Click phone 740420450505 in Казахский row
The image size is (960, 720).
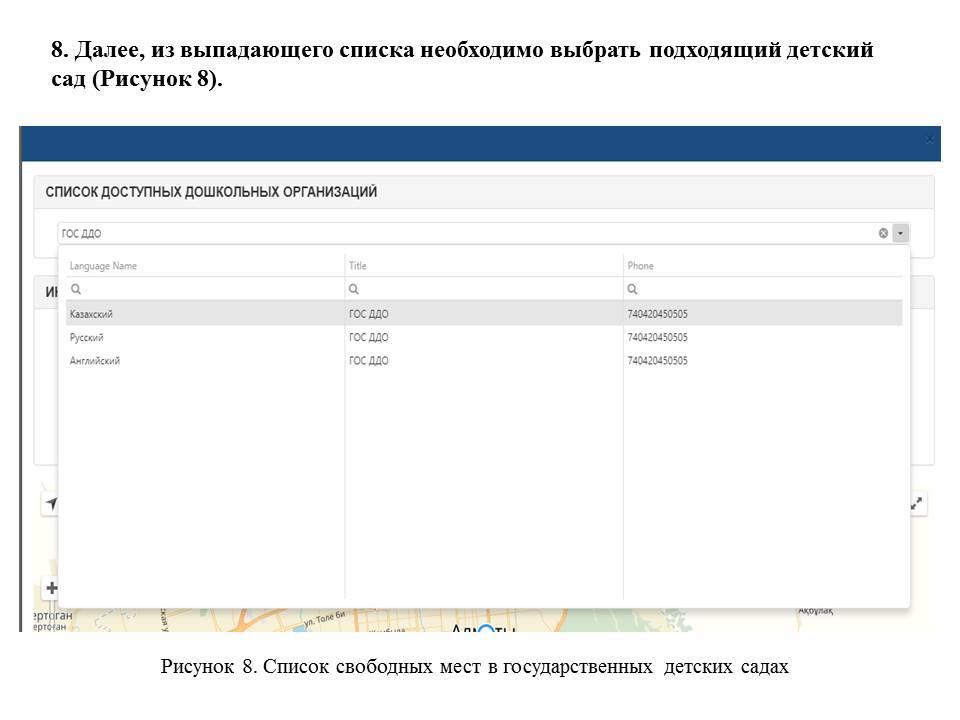pyautogui.click(x=657, y=314)
